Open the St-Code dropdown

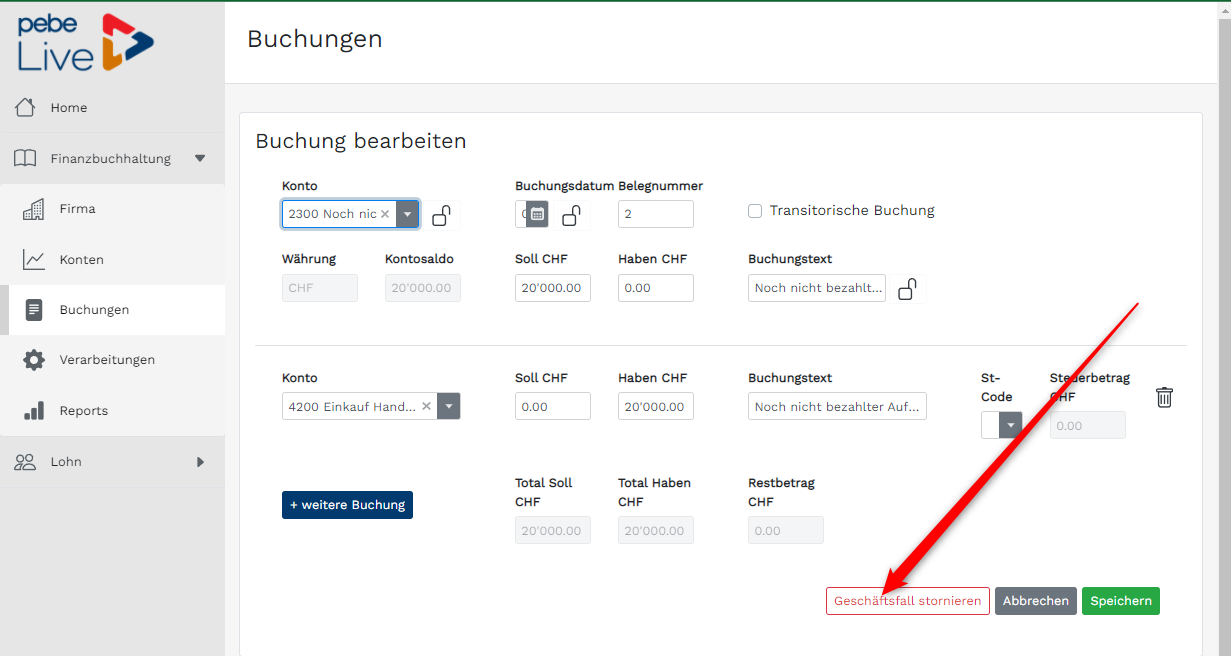pos(1010,425)
